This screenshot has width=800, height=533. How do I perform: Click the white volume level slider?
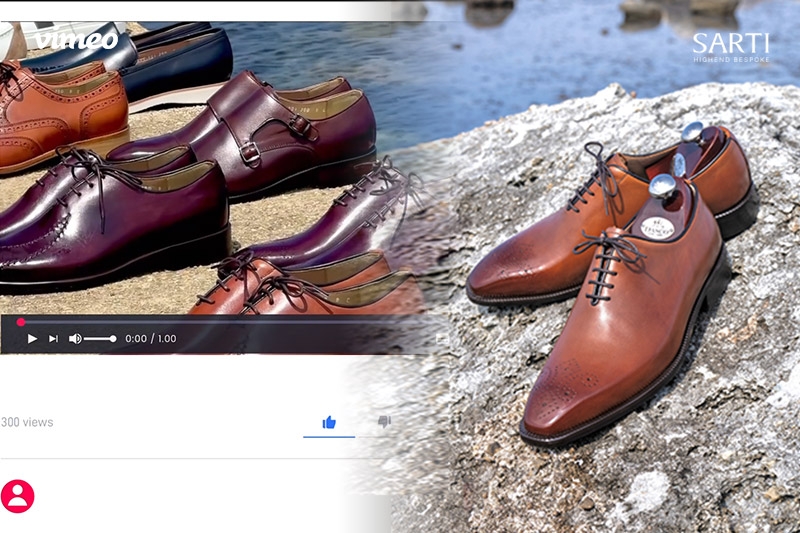(100, 339)
